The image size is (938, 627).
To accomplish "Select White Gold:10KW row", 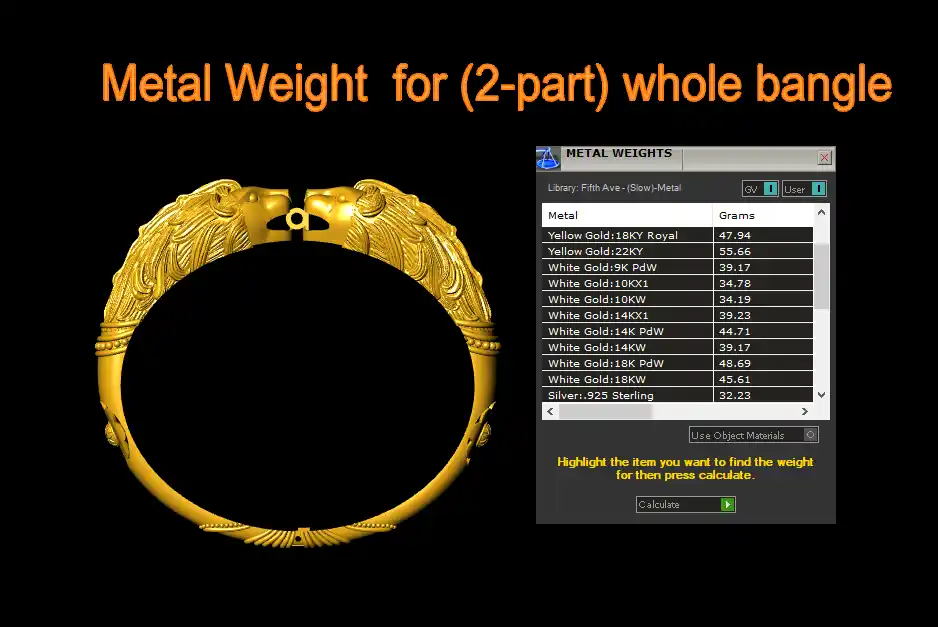I will pyautogui.click(x=677, y=299).
